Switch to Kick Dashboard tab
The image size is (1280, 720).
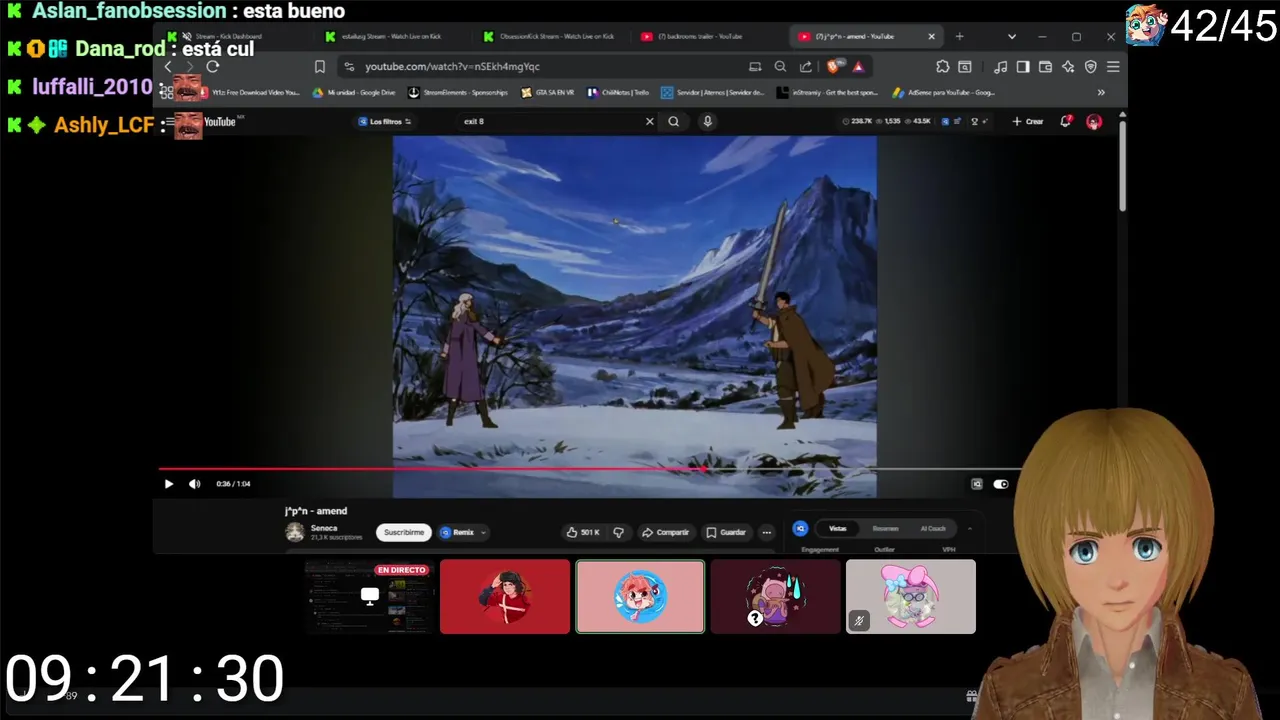pyautogui.click(x=230, y=37)
